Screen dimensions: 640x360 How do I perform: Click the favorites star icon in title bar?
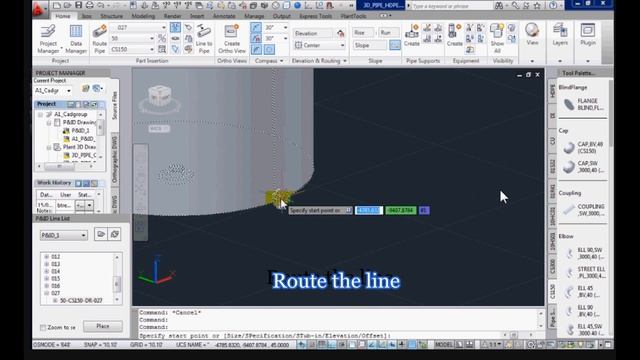[537, 6]
